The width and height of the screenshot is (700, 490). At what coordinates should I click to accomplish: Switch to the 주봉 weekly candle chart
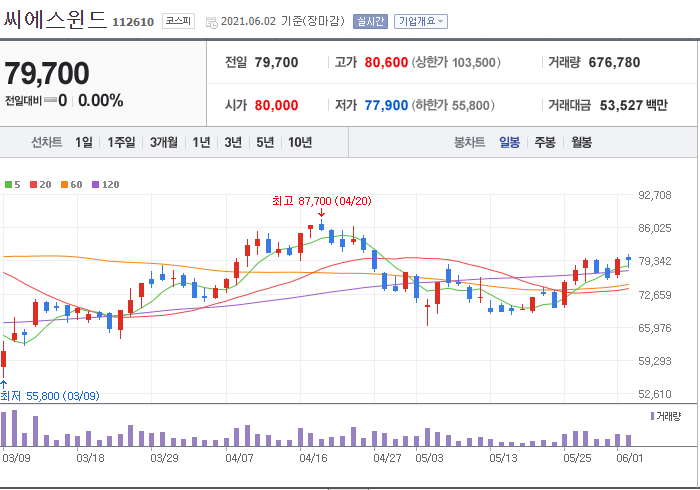tap(545, 142)
